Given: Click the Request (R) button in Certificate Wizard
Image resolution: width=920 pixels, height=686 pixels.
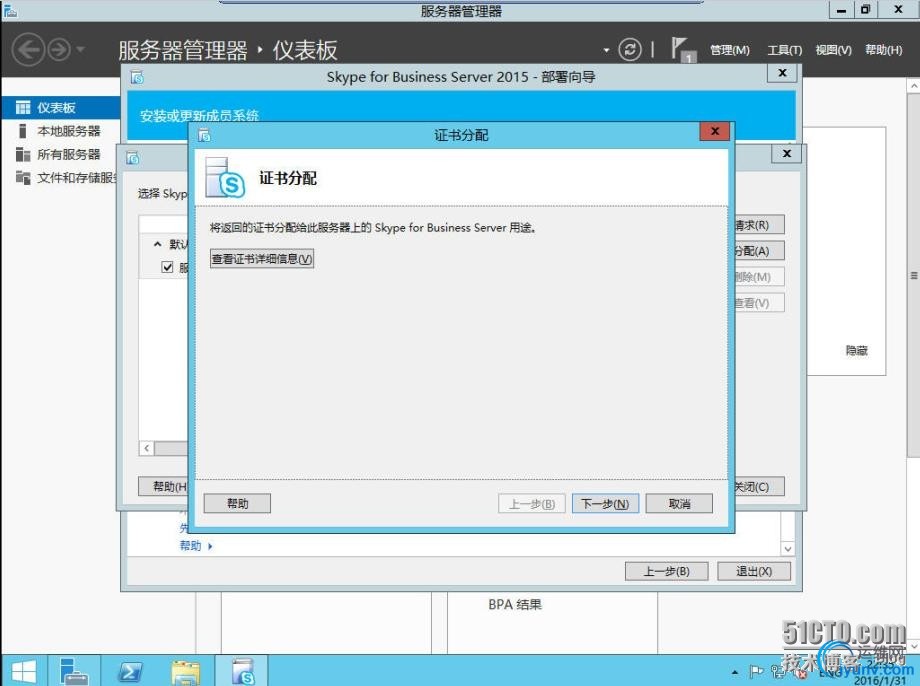Looking at the screenshot, I should [x=759, y=225].
